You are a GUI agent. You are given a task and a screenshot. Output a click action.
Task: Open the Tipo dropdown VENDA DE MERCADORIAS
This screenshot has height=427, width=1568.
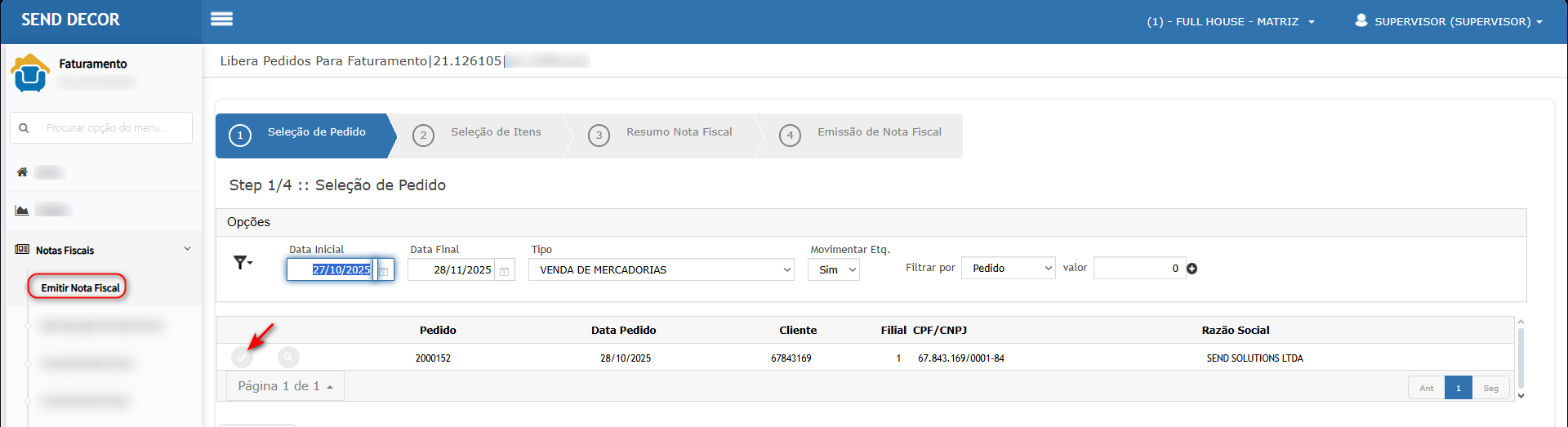(661, 270)
